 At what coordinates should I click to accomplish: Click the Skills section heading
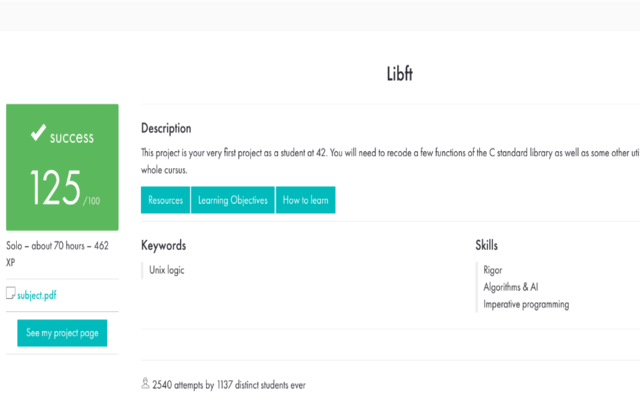487,245
